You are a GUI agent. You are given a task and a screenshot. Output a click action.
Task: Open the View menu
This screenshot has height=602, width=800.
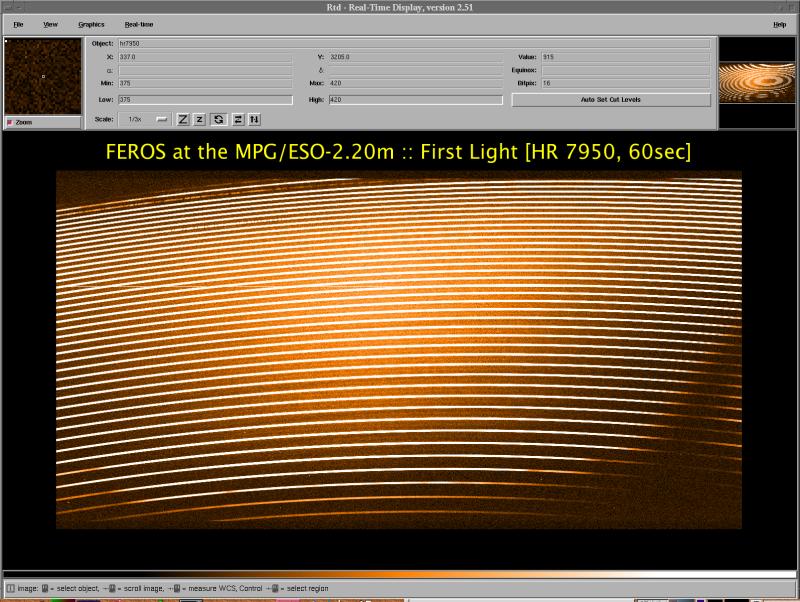(50, 24)
